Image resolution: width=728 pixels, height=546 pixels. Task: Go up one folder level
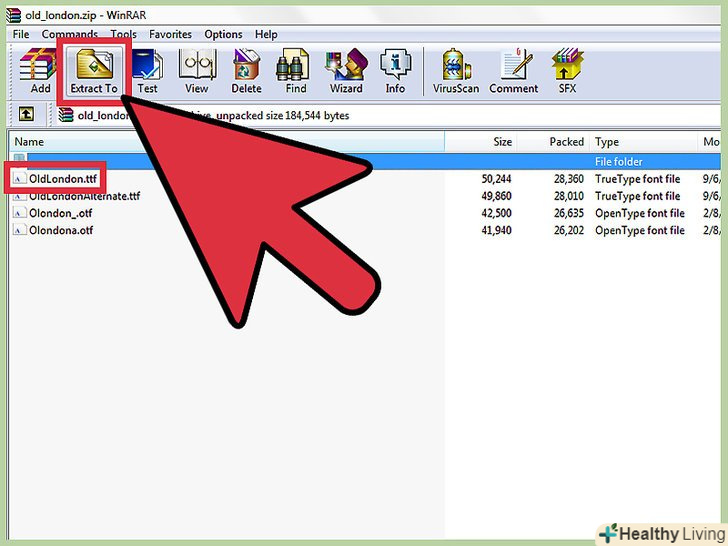26,114
